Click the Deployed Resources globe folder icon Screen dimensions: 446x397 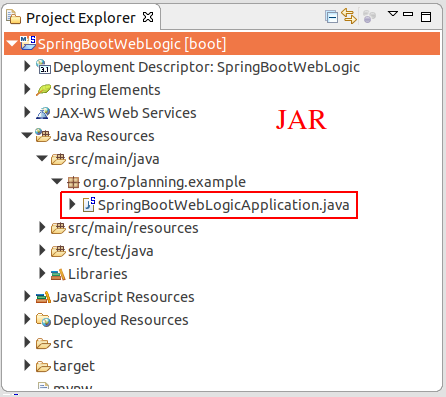pyautogui.click(x=43, y=320)
